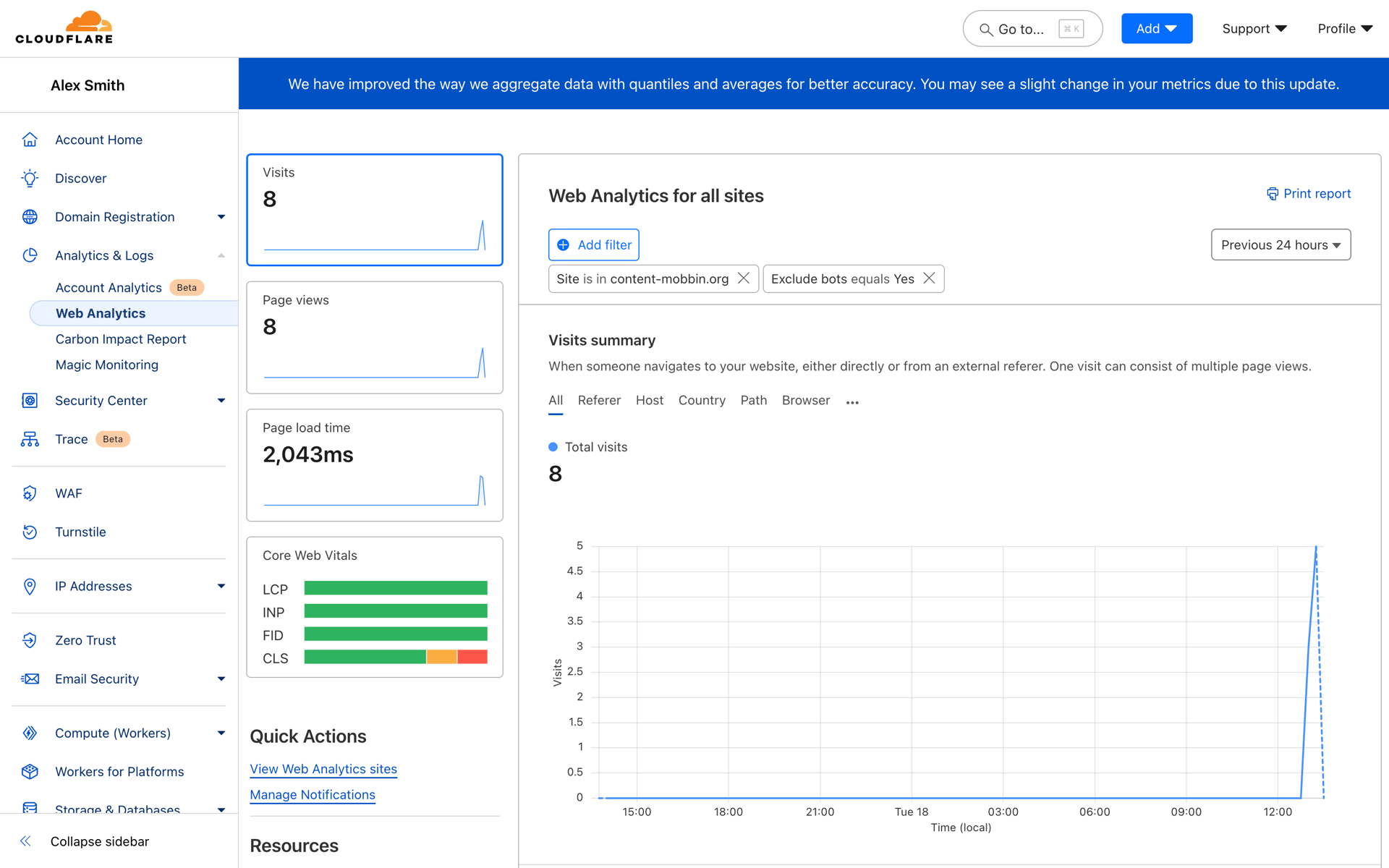
Task: Click the Turnstile icon
Action: [30, 532]
